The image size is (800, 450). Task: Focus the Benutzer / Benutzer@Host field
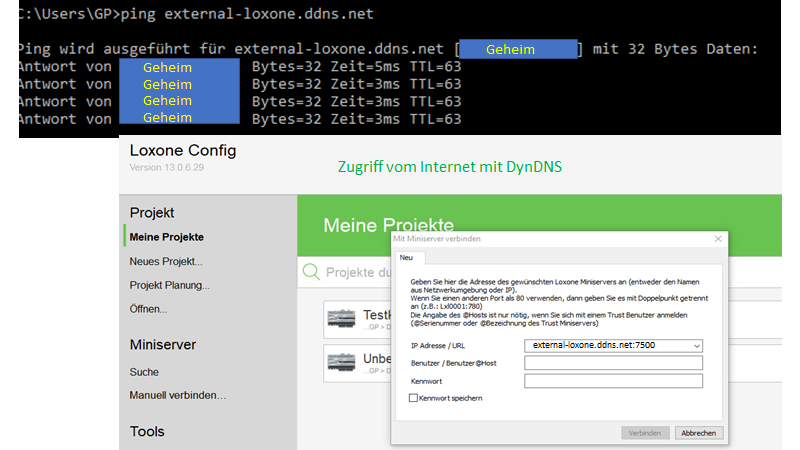pyautogui.click(x=613, y=363)
